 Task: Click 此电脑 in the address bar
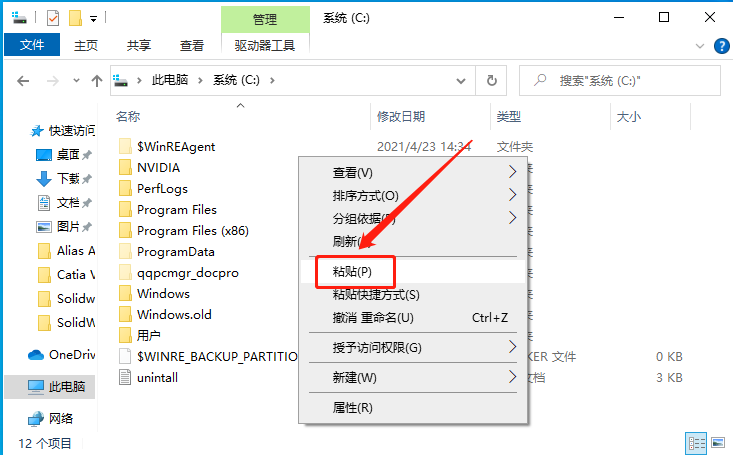pyautogui.click(x=170, y=80)
